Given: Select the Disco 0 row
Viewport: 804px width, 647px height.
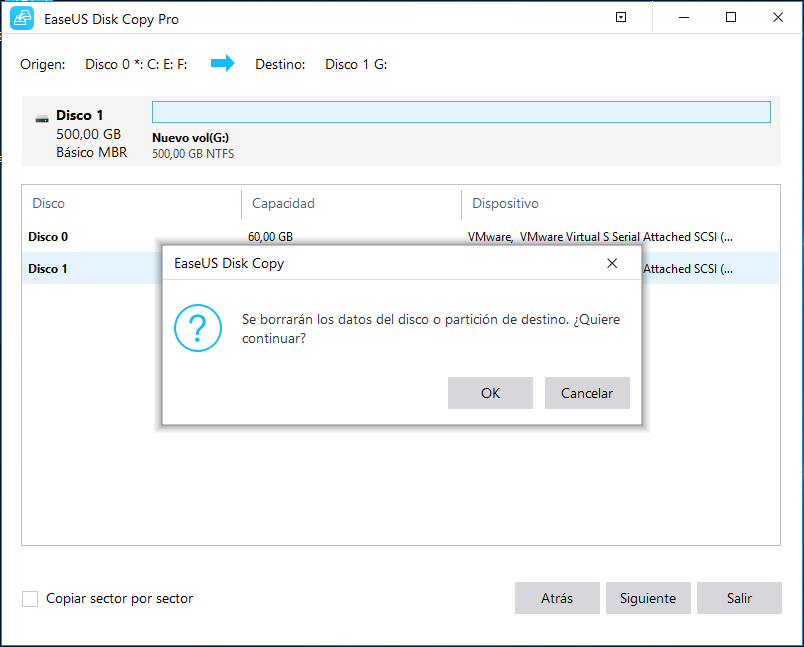Looking at the screenshot, I should pos(400,237).
